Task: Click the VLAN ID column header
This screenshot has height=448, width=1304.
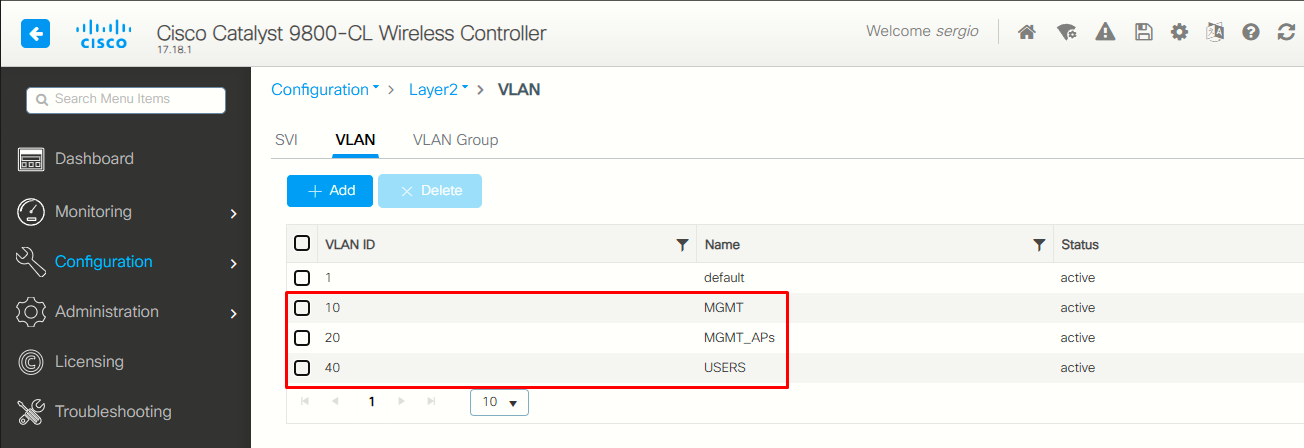Action: [350, 244]
